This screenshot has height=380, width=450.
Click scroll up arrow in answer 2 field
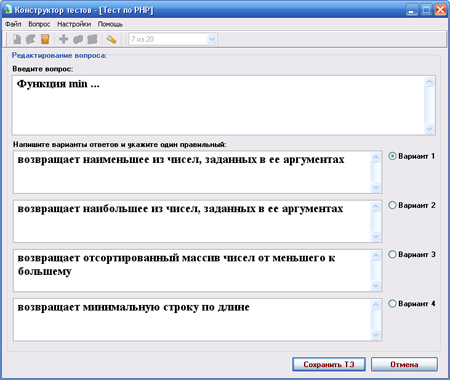[x=376, y=207]
